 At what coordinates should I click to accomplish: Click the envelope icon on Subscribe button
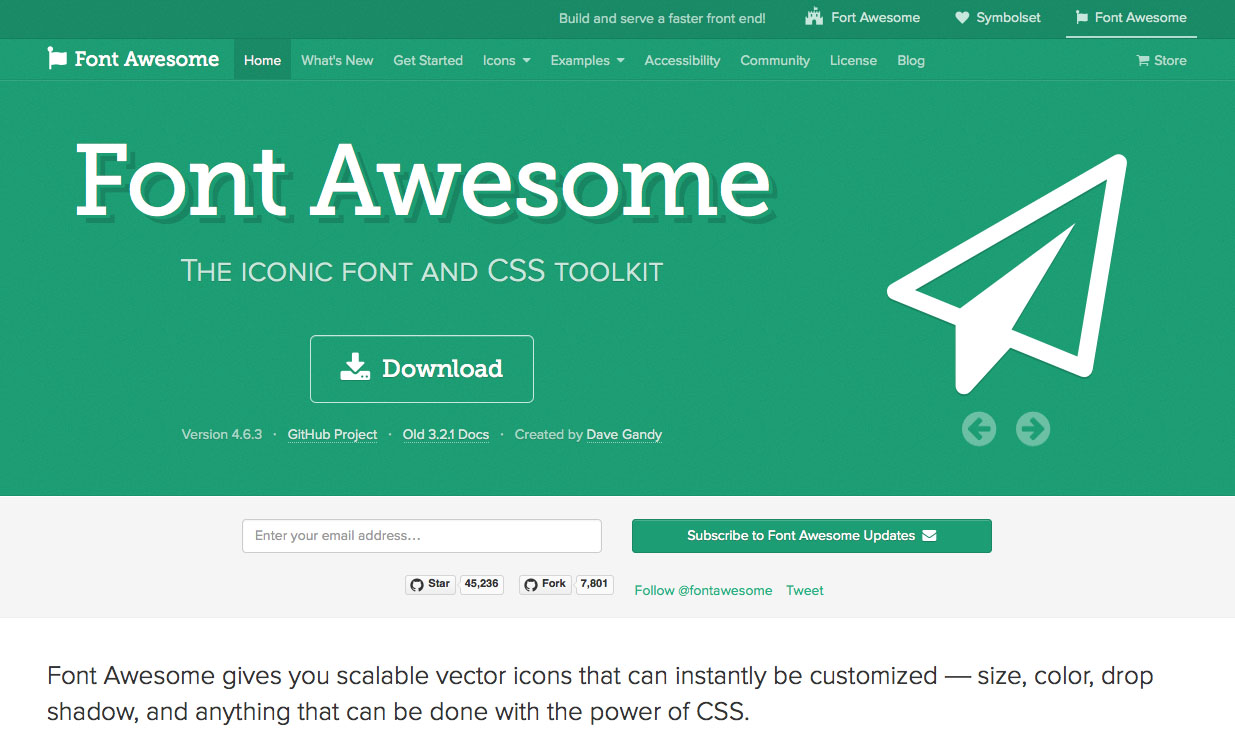[x=930, y=535]
